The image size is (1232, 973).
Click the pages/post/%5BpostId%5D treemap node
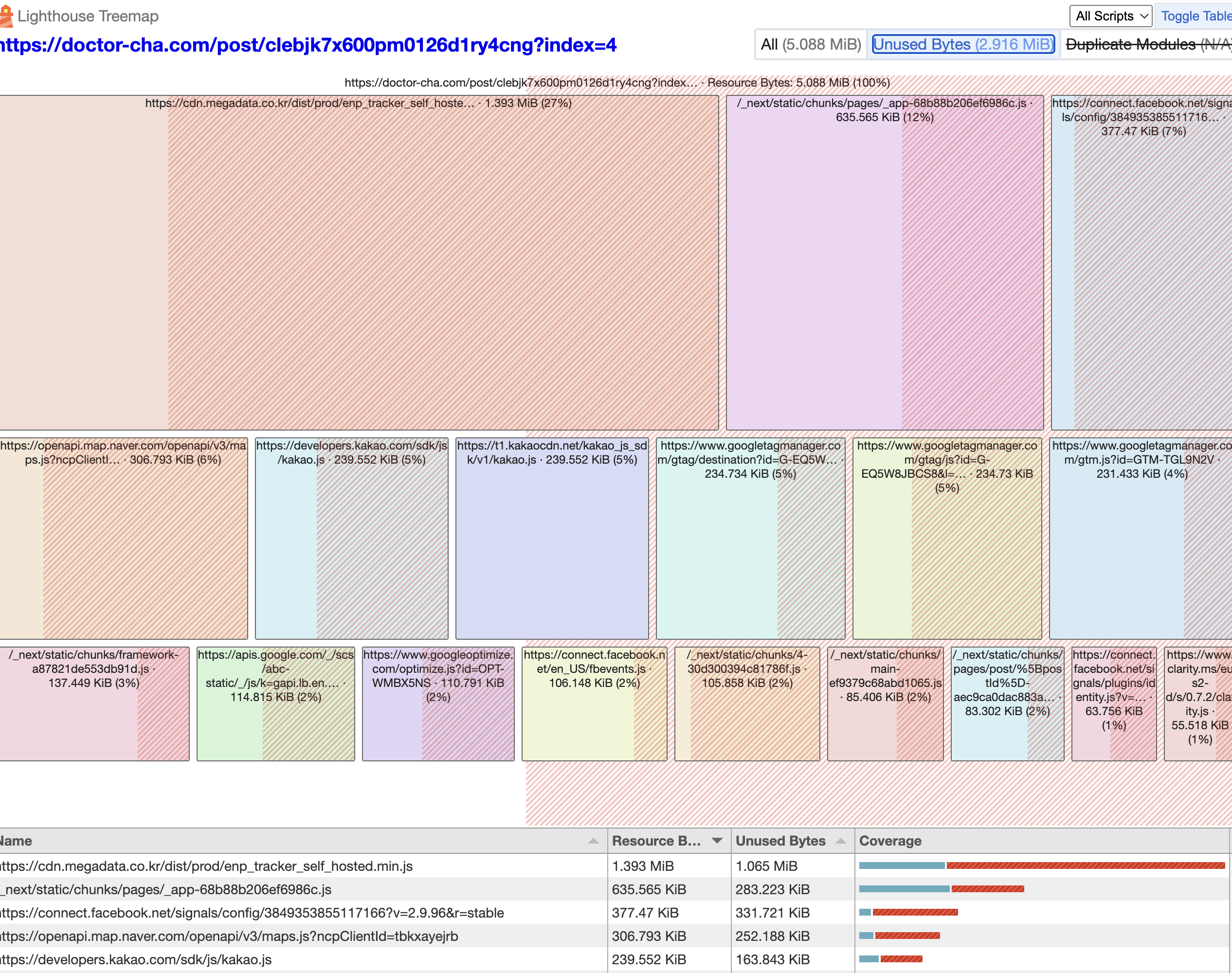pyautogui.click(x=1008, y=703)
